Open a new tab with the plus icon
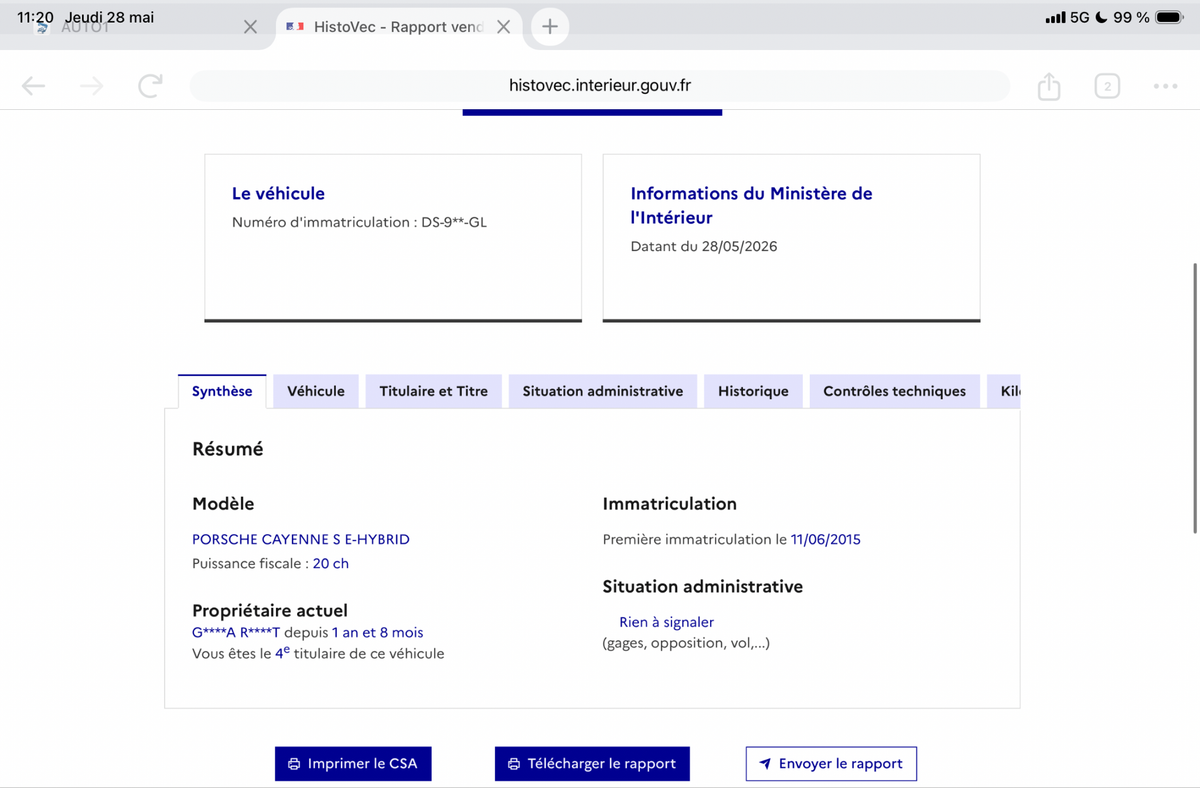The width and height of the screenshot is (1200, 788). click(x=549, y=27)
